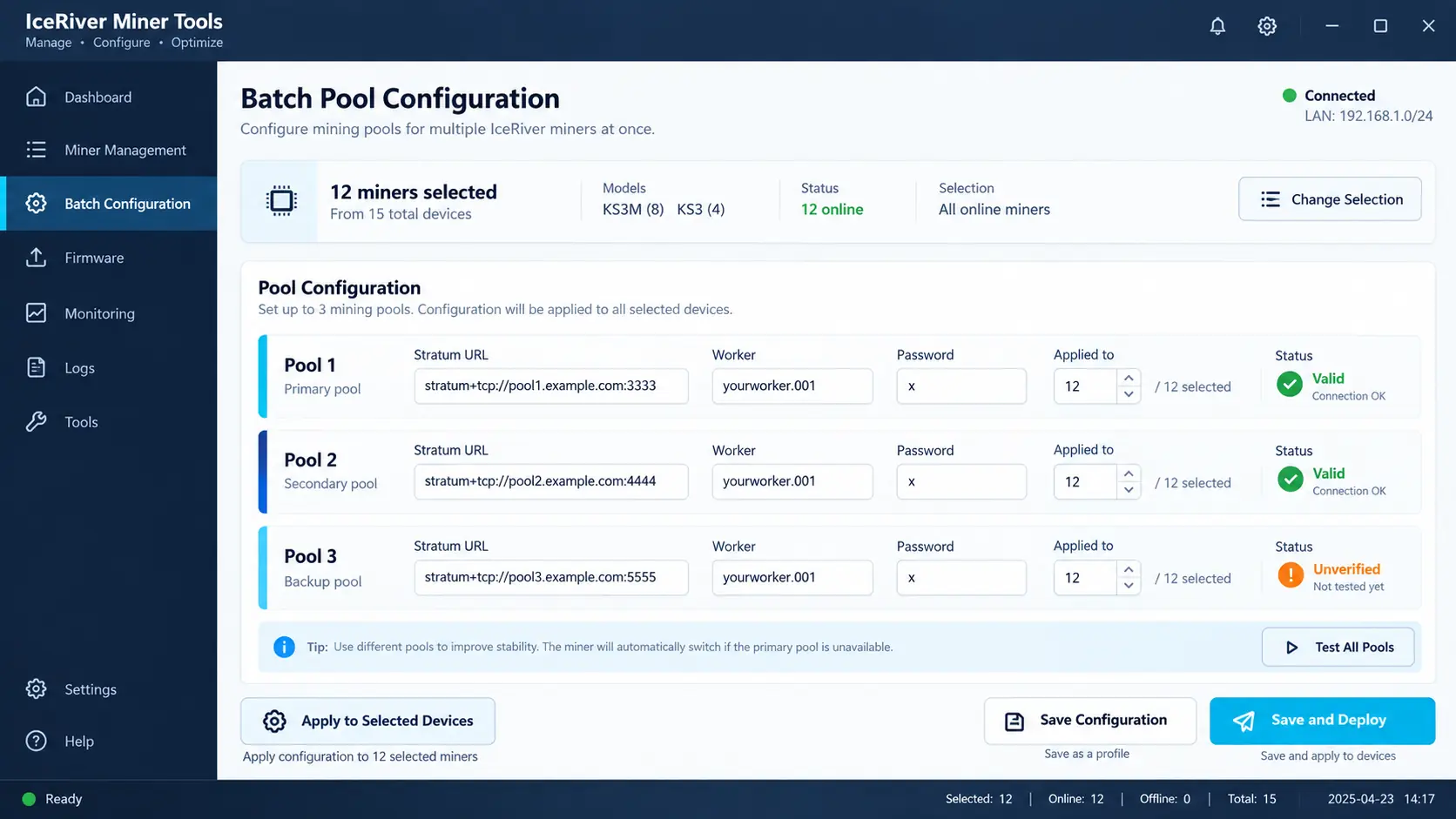Focus the Pool 1 Worker field
The width and height of the screenshot is (1456, 819).
pos(792,386)
